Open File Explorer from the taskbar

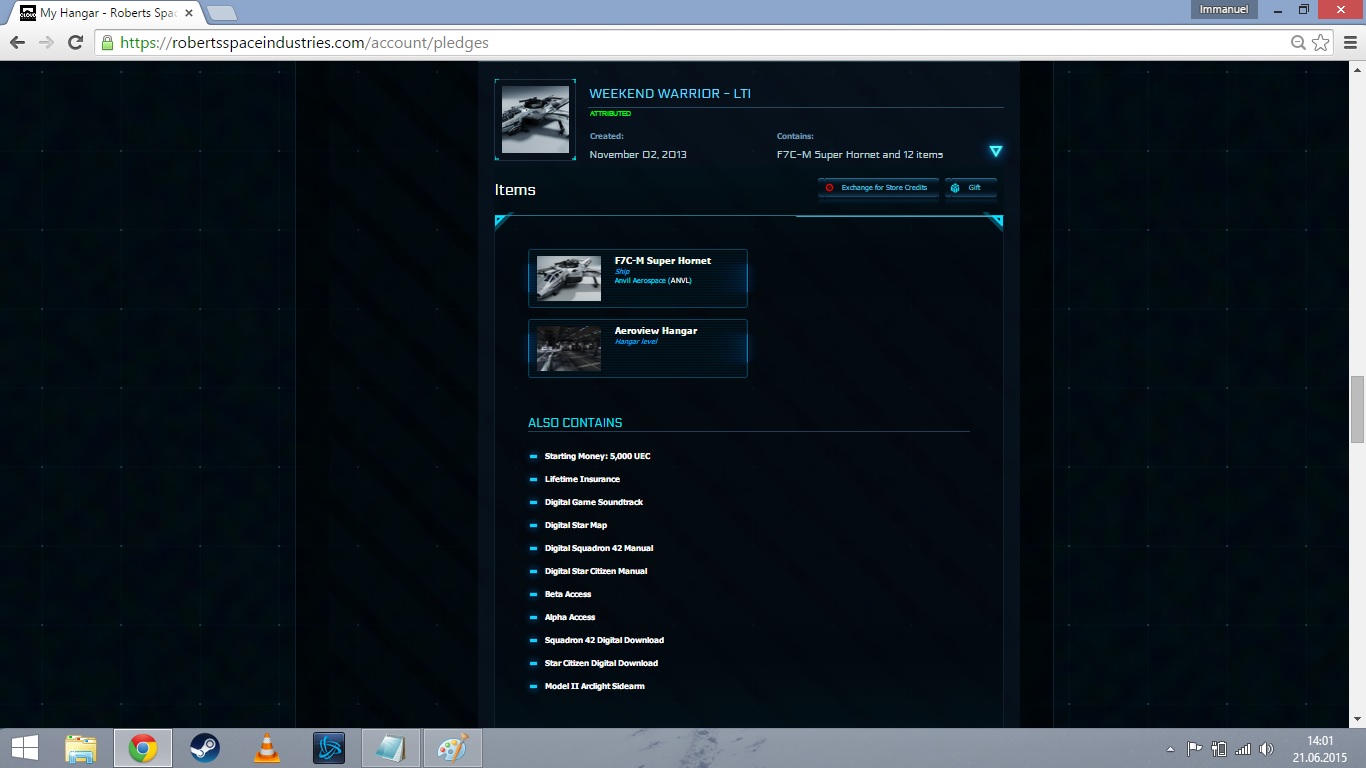pos(81,748)
